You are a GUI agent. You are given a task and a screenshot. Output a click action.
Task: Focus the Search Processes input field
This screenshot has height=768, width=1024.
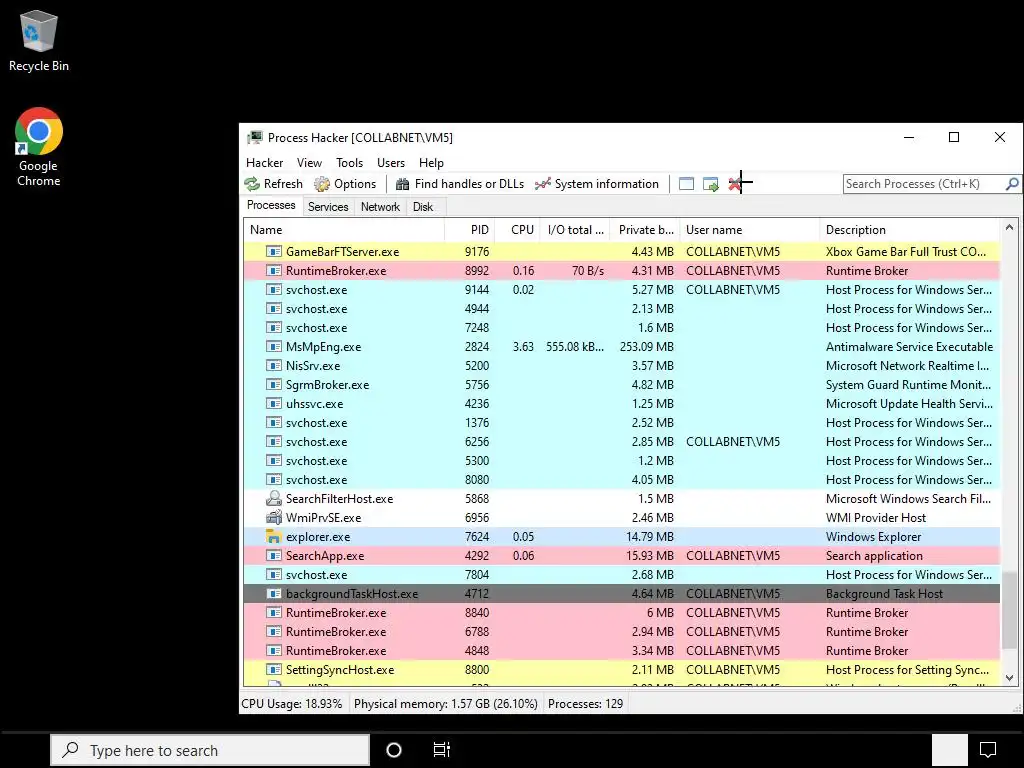tap(923, 184)
